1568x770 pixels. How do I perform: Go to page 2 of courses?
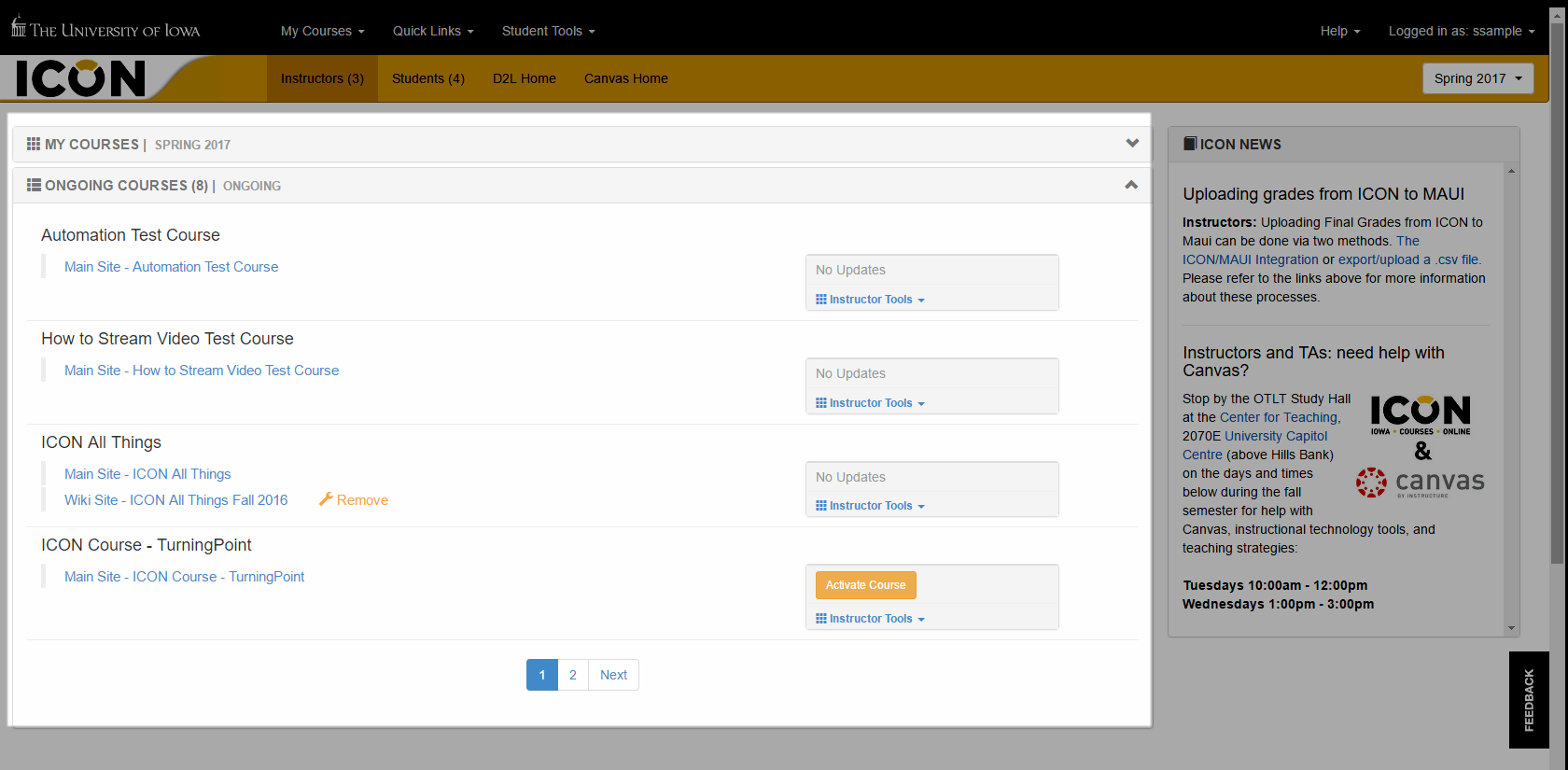[573, 675]
